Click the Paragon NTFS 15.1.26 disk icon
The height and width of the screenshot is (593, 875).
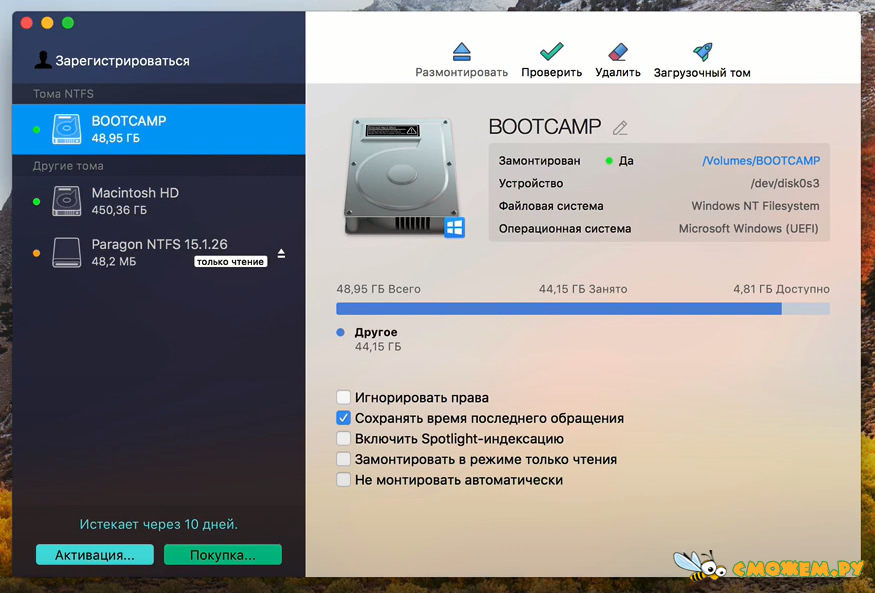tap(66, 252)
